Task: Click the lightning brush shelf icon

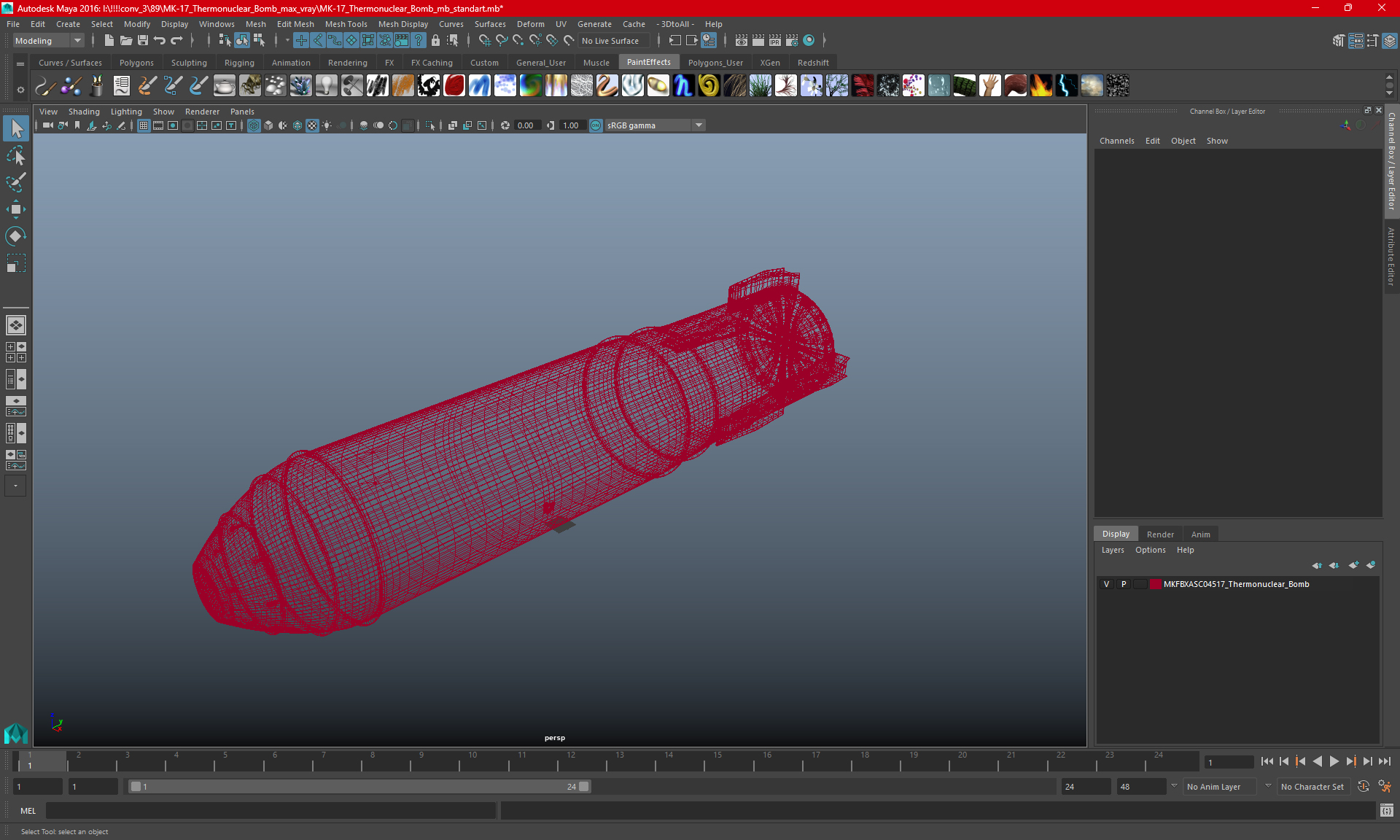Action: (1066, 86)
